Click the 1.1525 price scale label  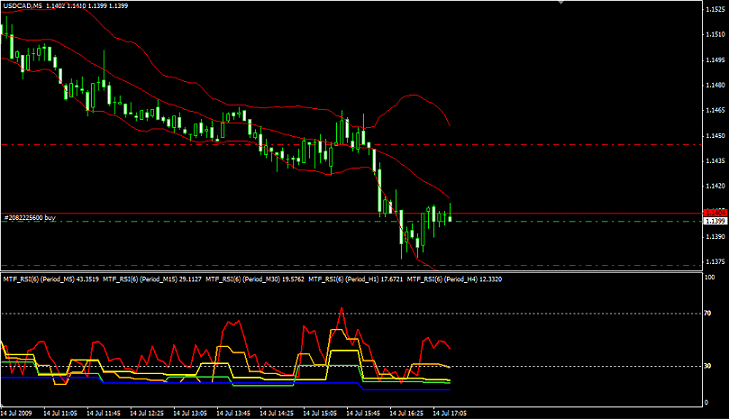pos(715,9)
